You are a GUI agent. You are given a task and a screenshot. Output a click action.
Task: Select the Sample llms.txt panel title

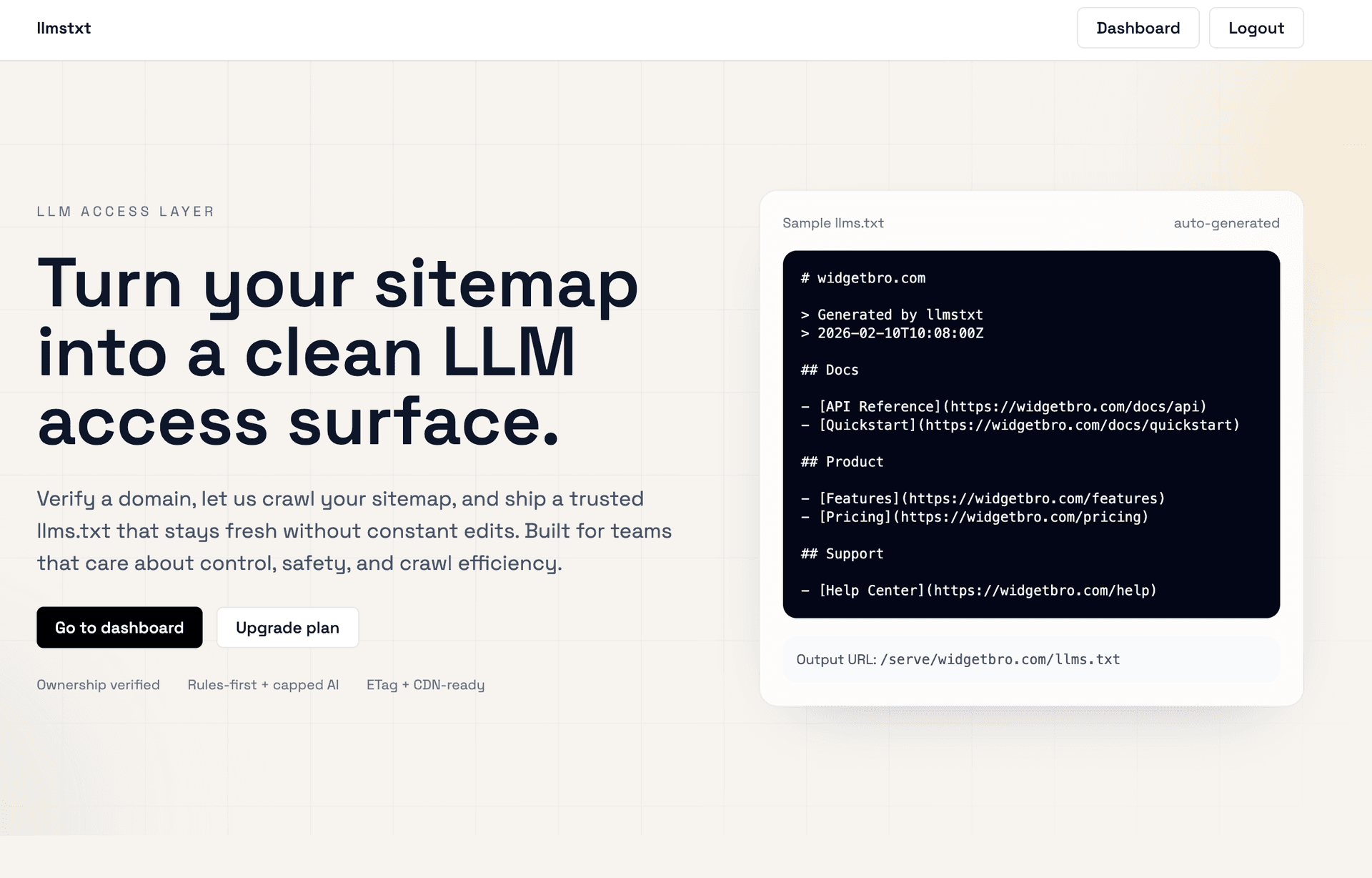point(832,222)
